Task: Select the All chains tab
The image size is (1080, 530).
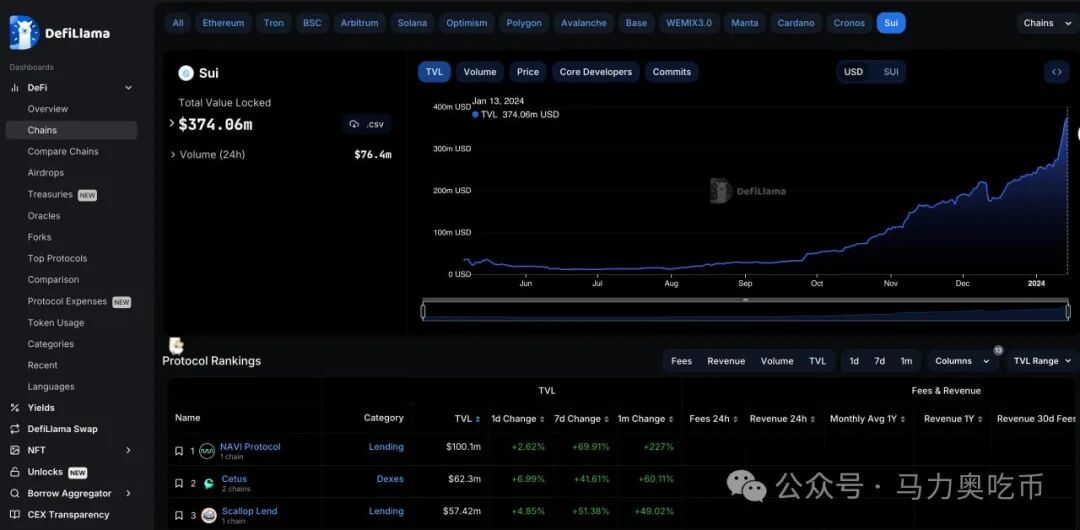Action: [x=178, y=23]
